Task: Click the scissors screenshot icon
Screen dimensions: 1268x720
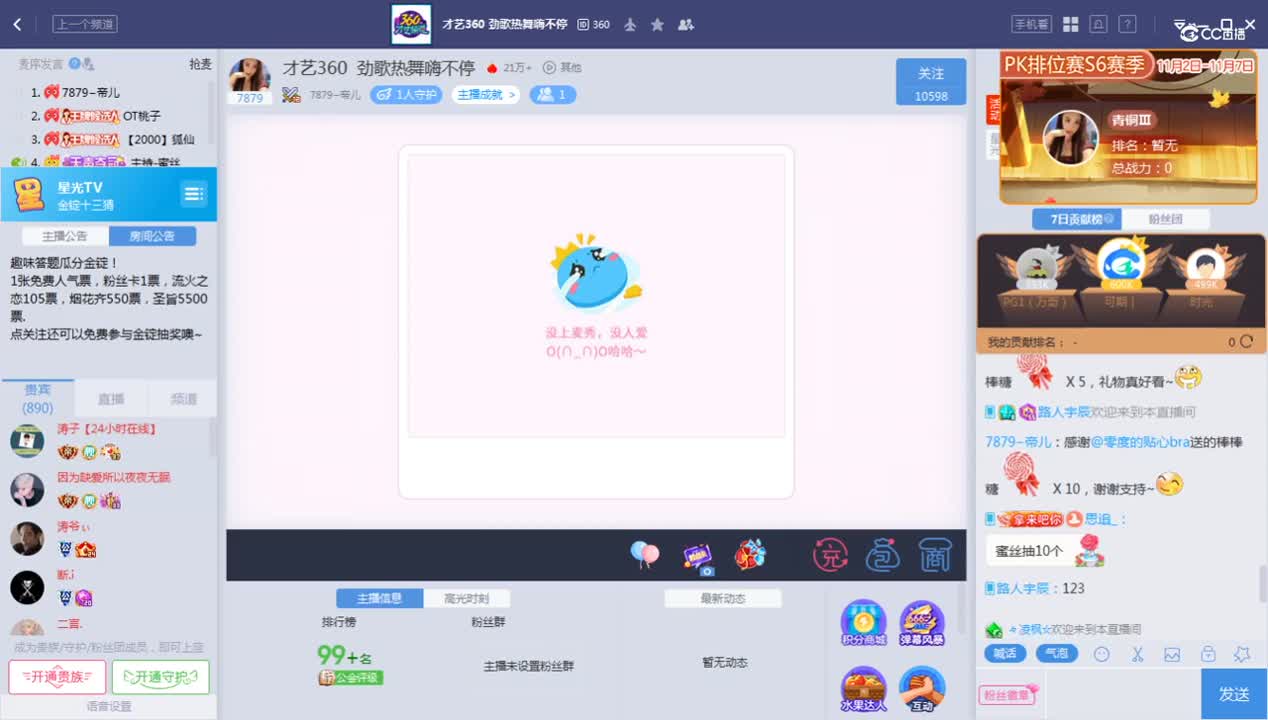Action: click(1137, 654)
